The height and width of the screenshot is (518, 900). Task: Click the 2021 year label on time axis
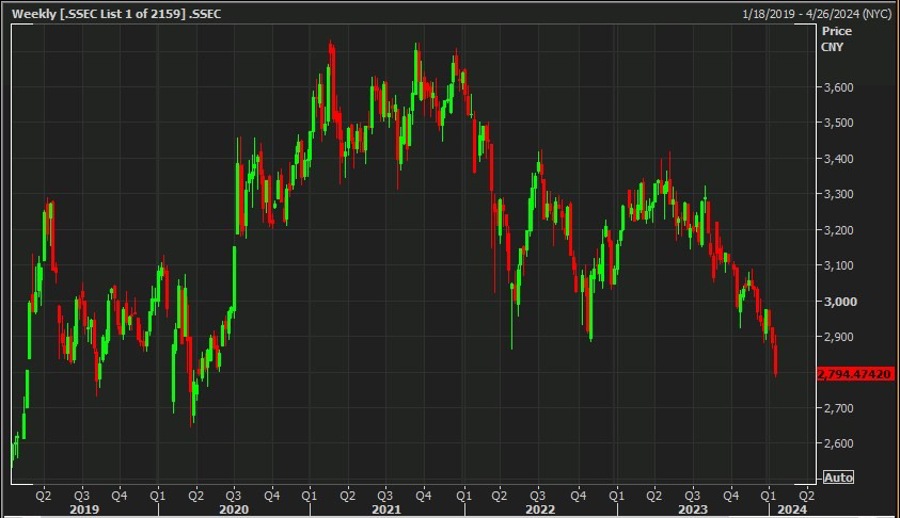tap(386, 509)
